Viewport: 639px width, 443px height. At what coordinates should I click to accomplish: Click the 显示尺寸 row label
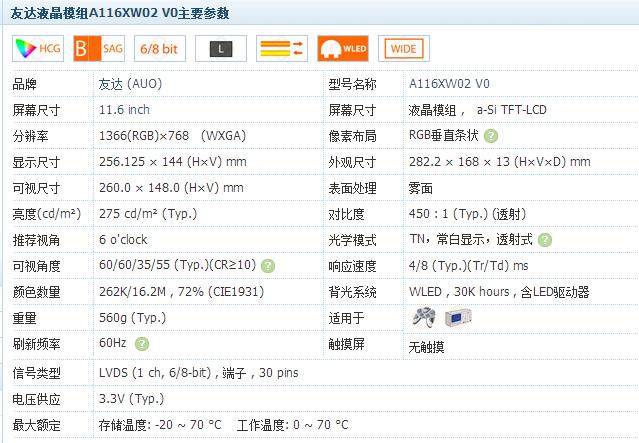[x=36, y=162]
